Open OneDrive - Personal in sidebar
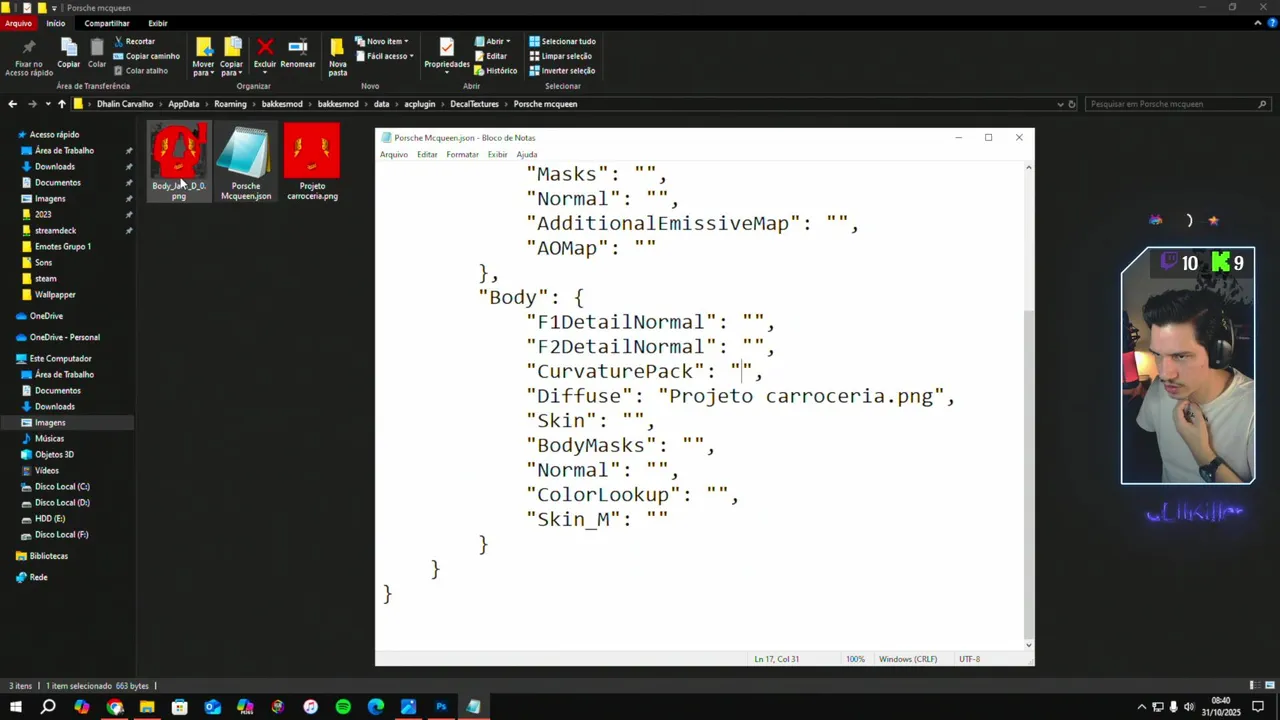Image resolution: width=1280 pixels, height=720 pixels. tap(64, 338)
